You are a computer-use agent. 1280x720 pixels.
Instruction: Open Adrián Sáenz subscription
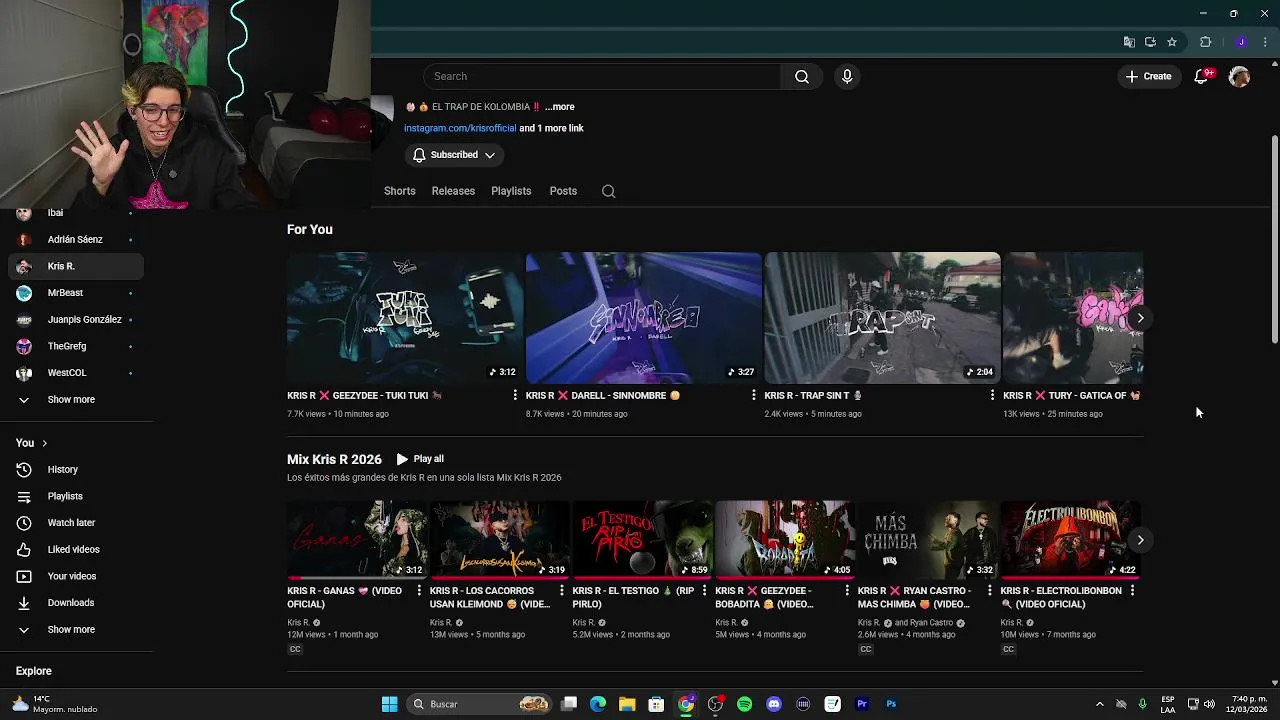click(76, 240)
